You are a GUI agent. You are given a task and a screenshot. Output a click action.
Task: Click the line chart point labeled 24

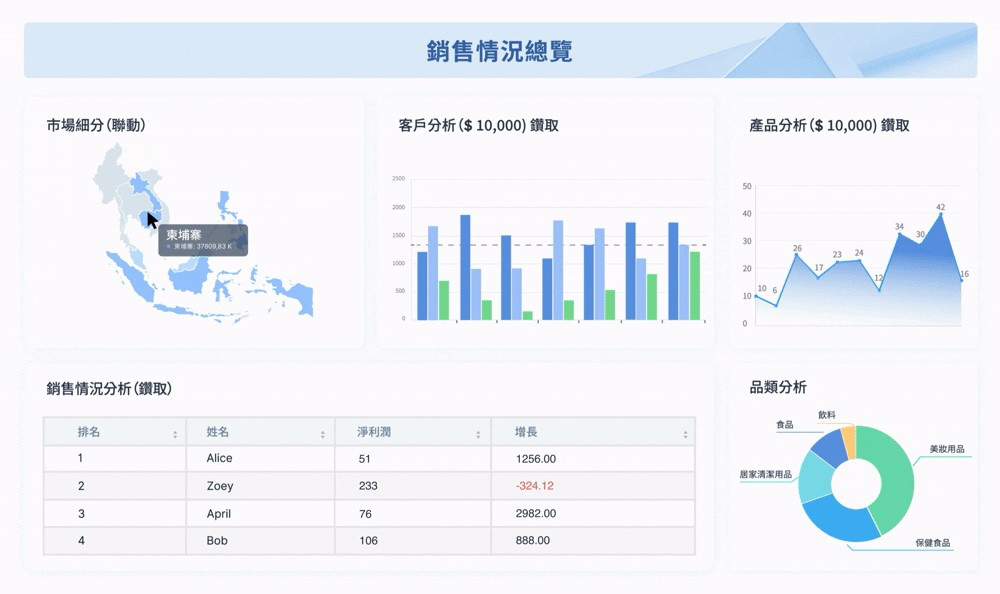pos(859,260)
